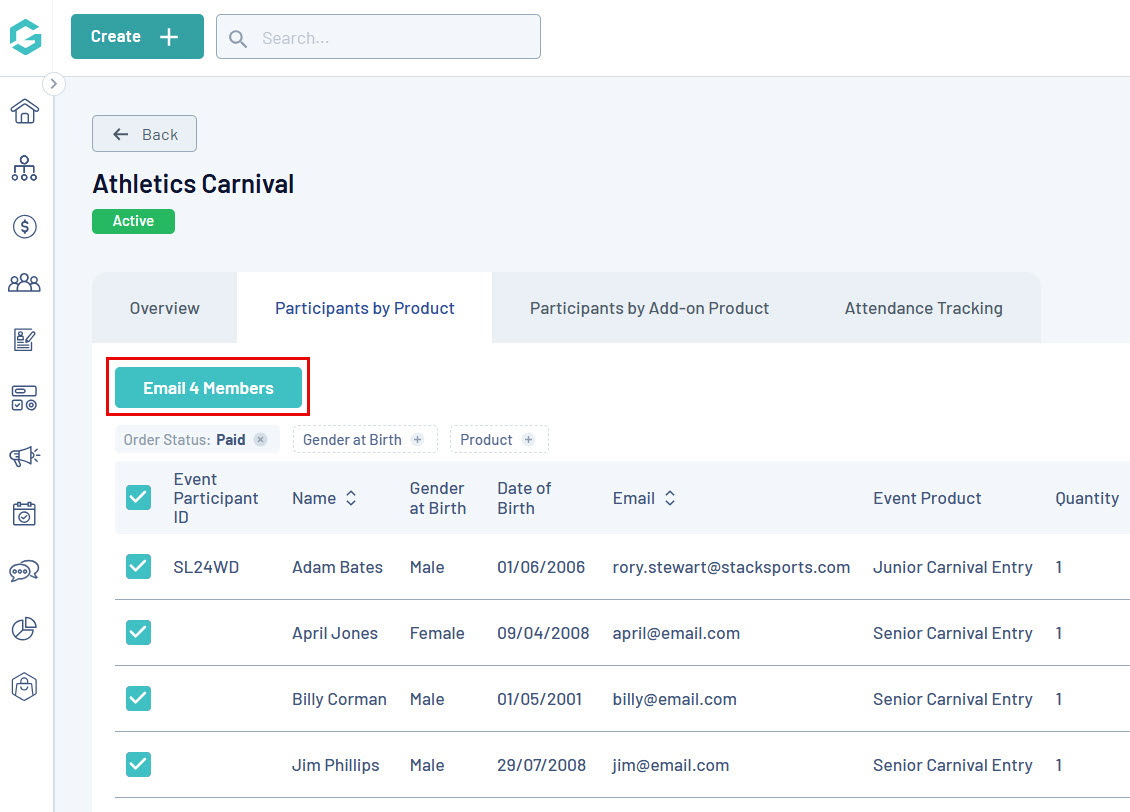Click the plus icon in Create button
The height and width of the screenshot is (812, 1130).
pos(169,37)
